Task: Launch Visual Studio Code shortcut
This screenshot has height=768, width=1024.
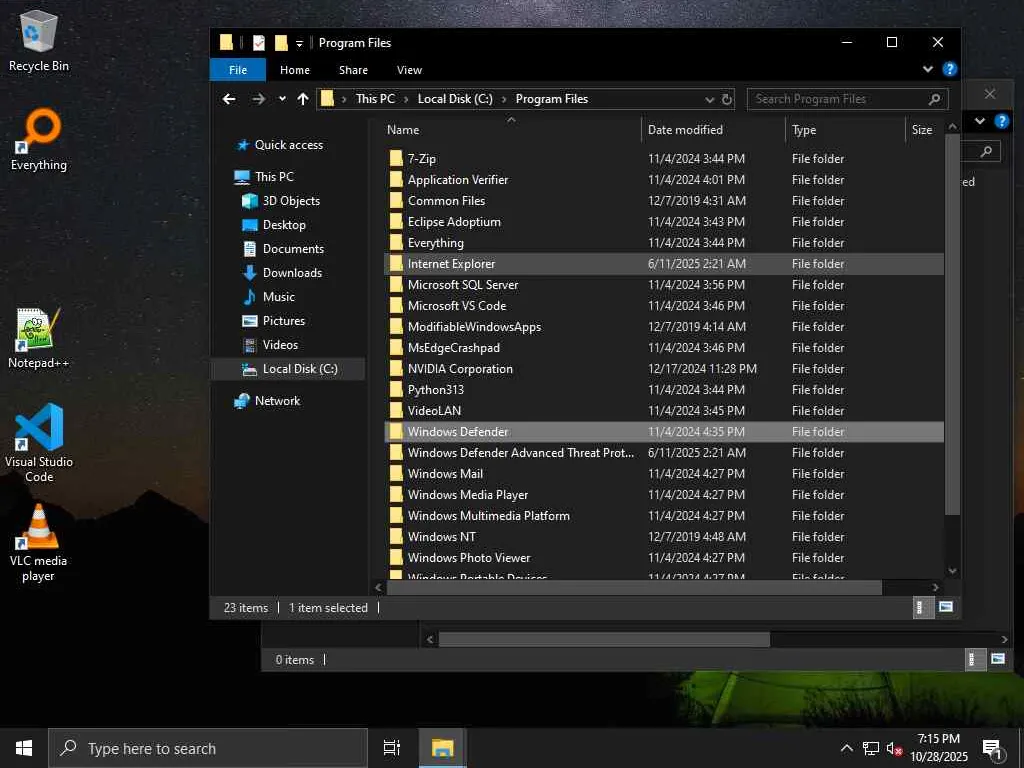Action: (39, 442)
